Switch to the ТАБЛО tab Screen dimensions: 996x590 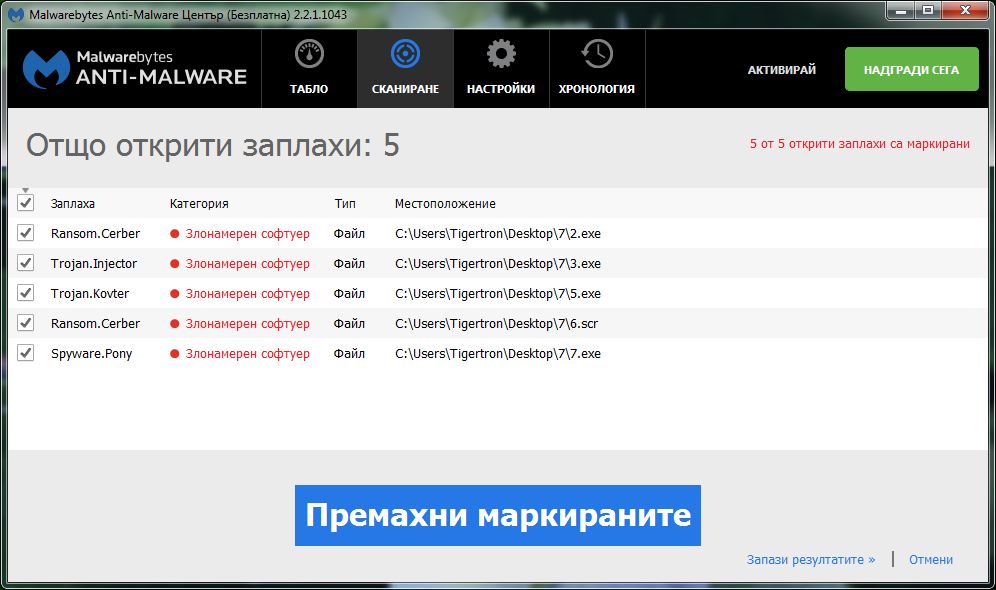coord(309,69)
